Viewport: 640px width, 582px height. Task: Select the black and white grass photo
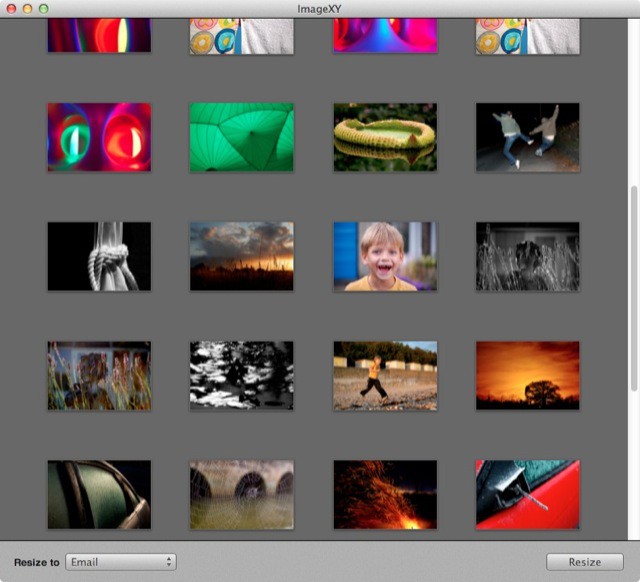[x=527, y=256]
